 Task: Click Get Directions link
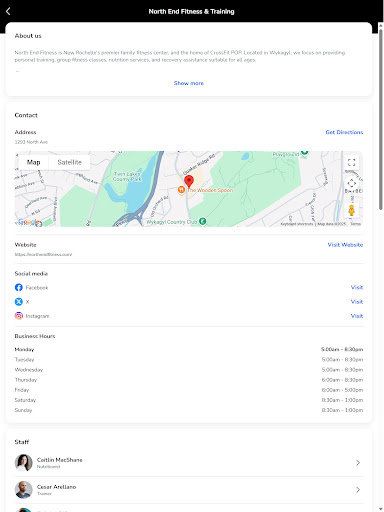tap(344, 132)
